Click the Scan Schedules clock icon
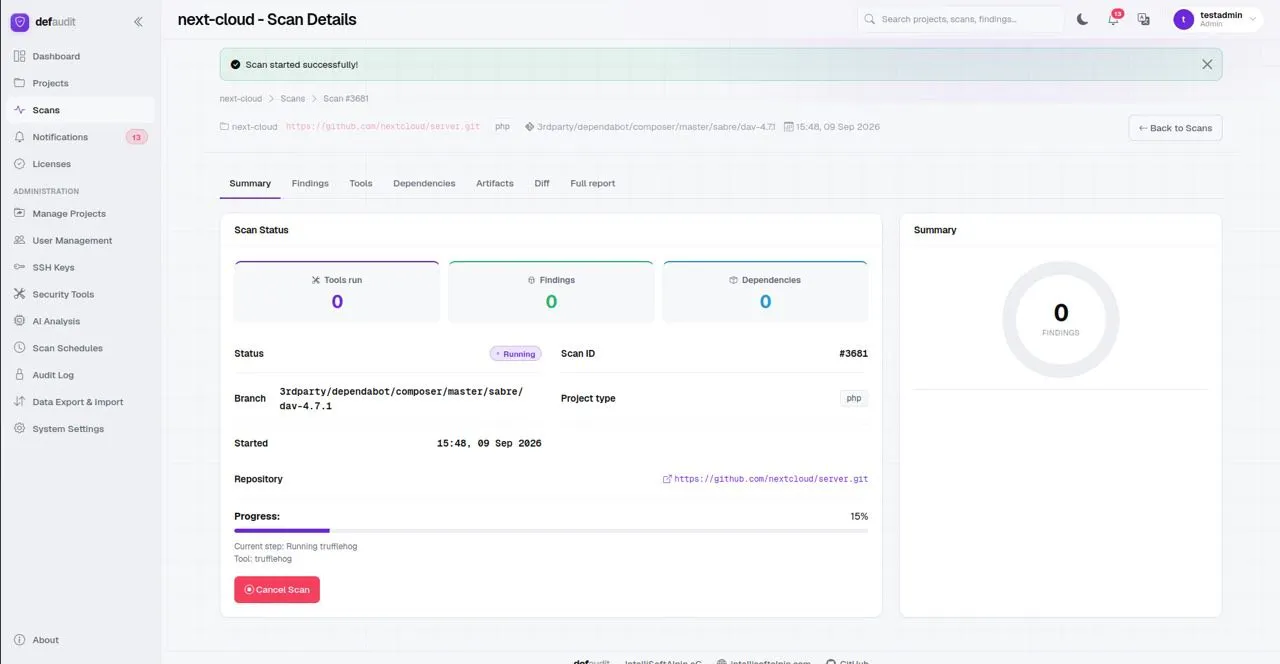Viewport: 1280px width, 664px height. coord(20,348)
